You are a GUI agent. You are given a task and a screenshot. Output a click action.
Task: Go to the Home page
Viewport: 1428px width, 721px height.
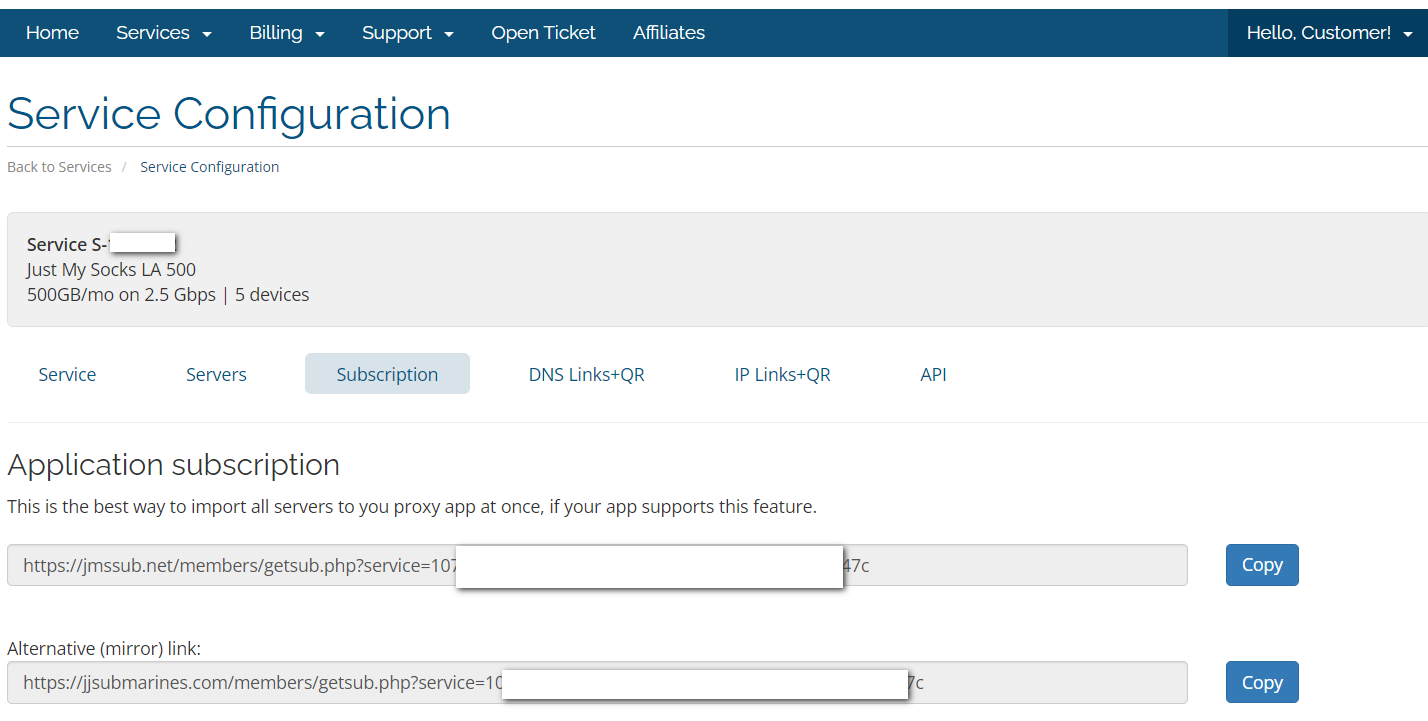click(52, 33)
